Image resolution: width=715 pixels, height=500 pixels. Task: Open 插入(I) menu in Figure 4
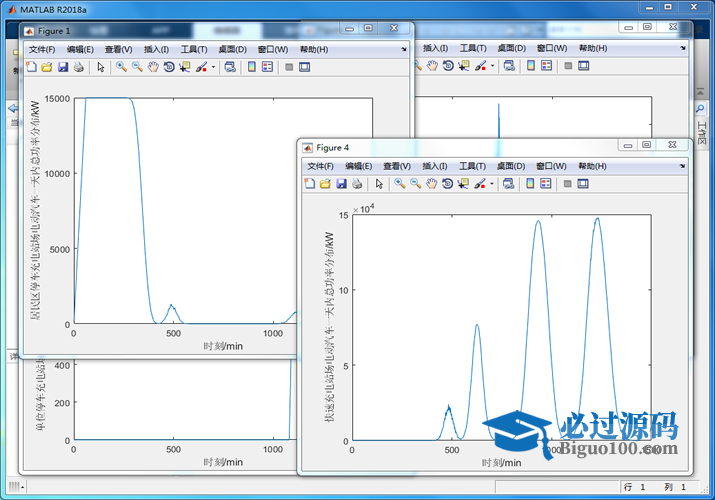[435, 166]
